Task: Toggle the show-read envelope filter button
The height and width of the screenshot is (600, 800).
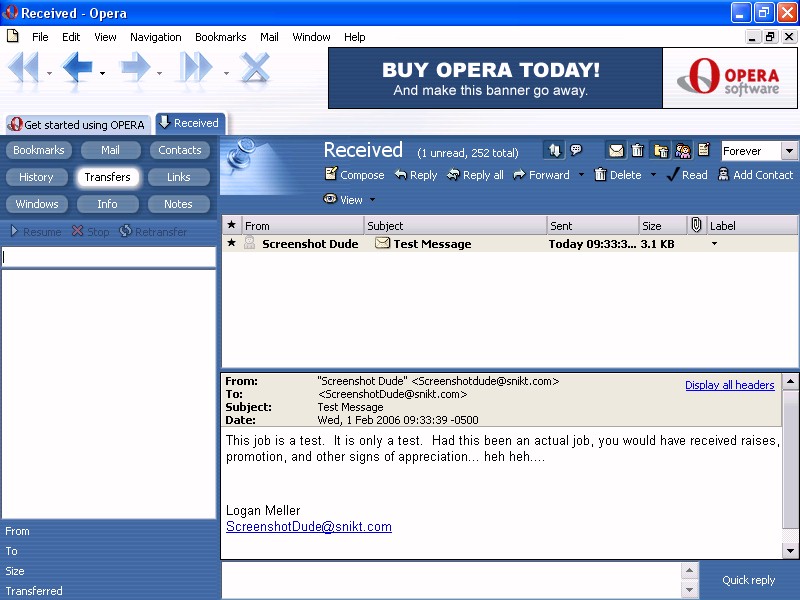Action: coord(616,151)
